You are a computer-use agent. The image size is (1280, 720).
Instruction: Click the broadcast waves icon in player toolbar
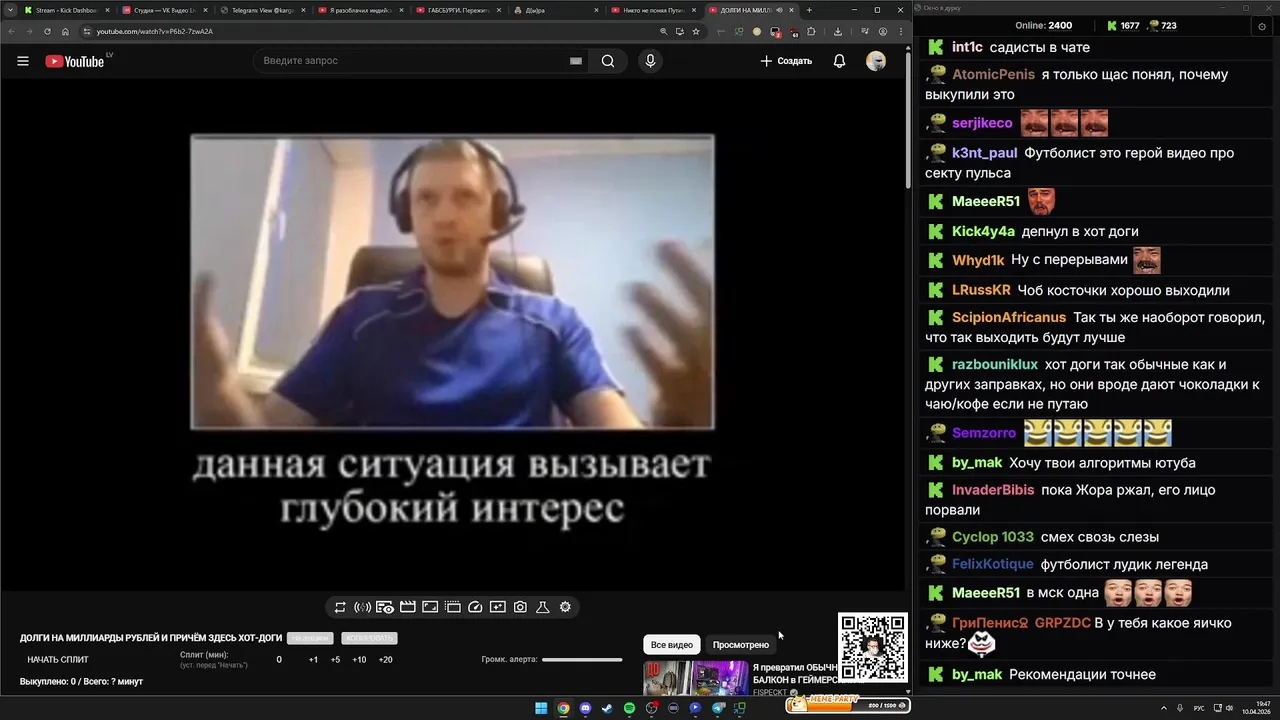click(362, 607)
